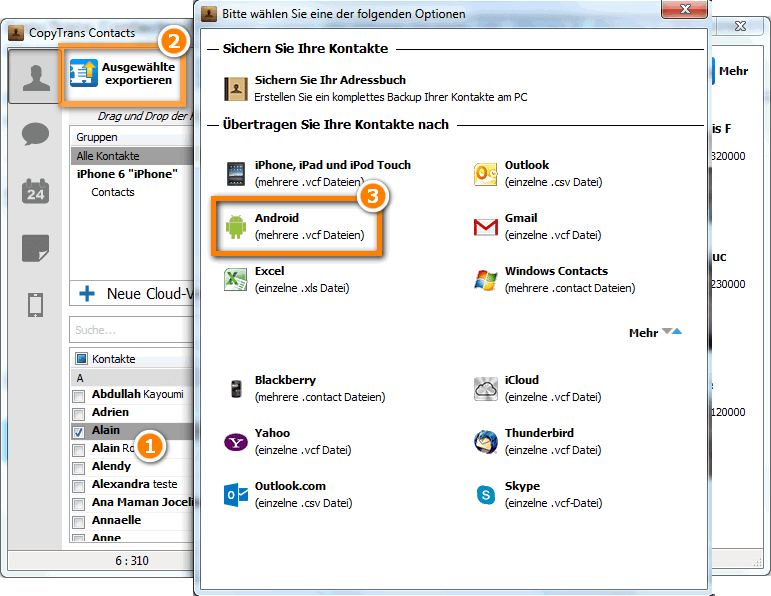Open the Calendar sidebar icon
Viewport: 771px width, 596px height.
pyautogui.click(x=35, y=191)
